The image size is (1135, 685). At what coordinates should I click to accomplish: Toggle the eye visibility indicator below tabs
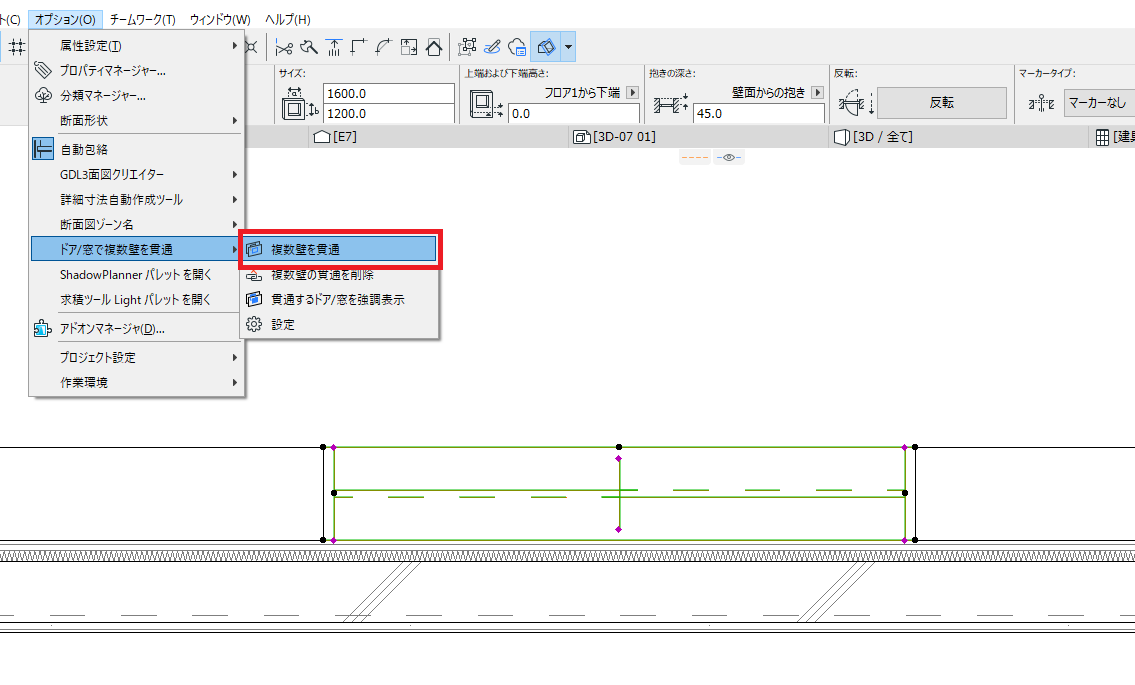729,157
